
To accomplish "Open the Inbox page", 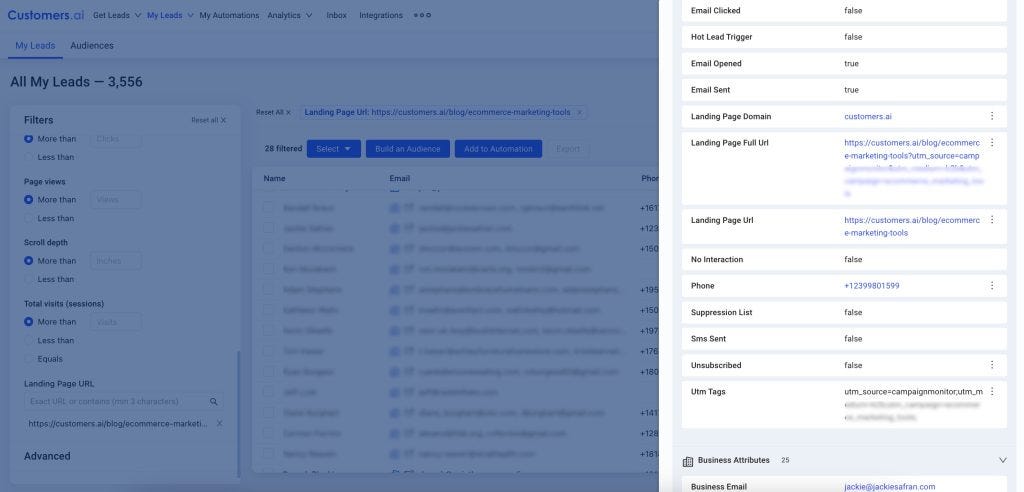I will click(336, 15).
